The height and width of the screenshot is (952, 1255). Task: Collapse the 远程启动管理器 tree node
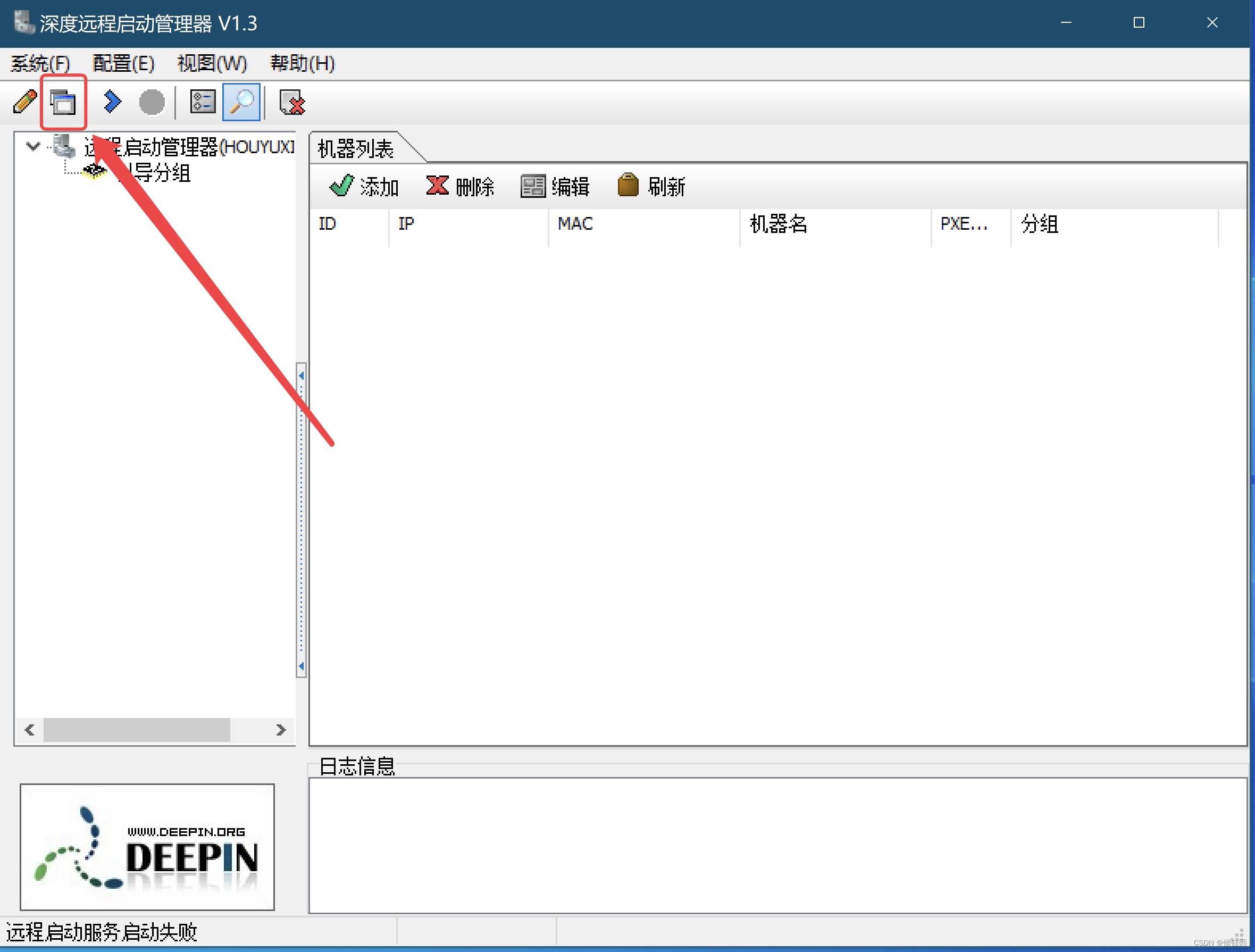[x=33, y=146]
